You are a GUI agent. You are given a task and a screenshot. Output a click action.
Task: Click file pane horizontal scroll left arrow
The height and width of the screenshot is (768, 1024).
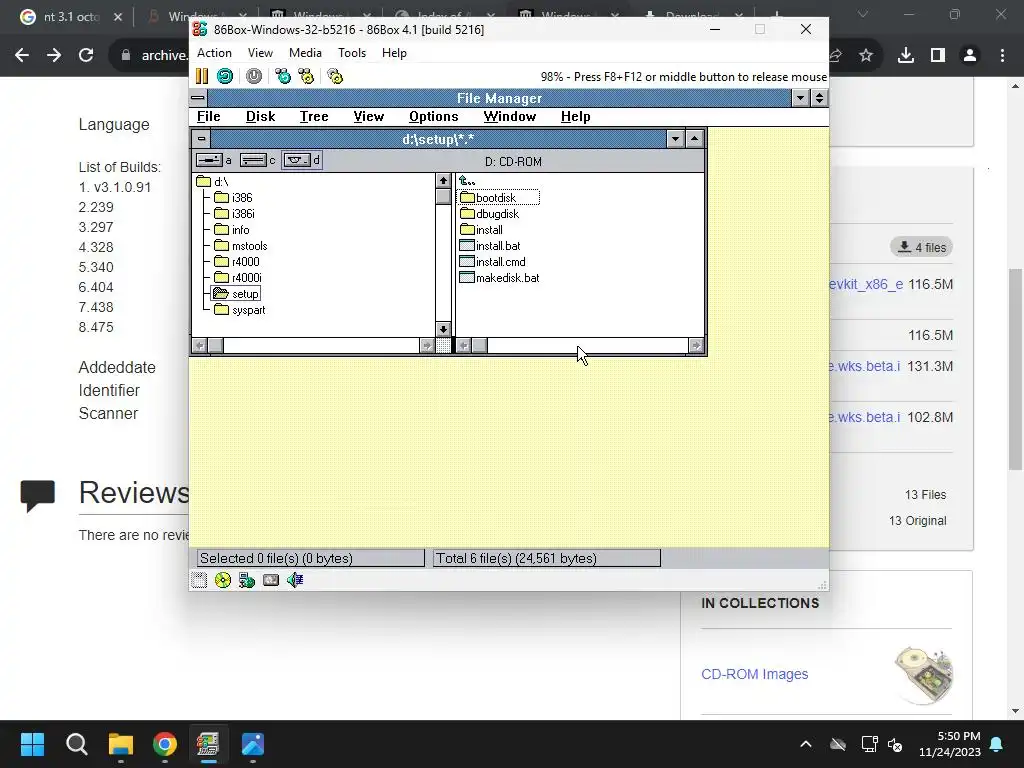pyautogui.click(x=463, y=345)
